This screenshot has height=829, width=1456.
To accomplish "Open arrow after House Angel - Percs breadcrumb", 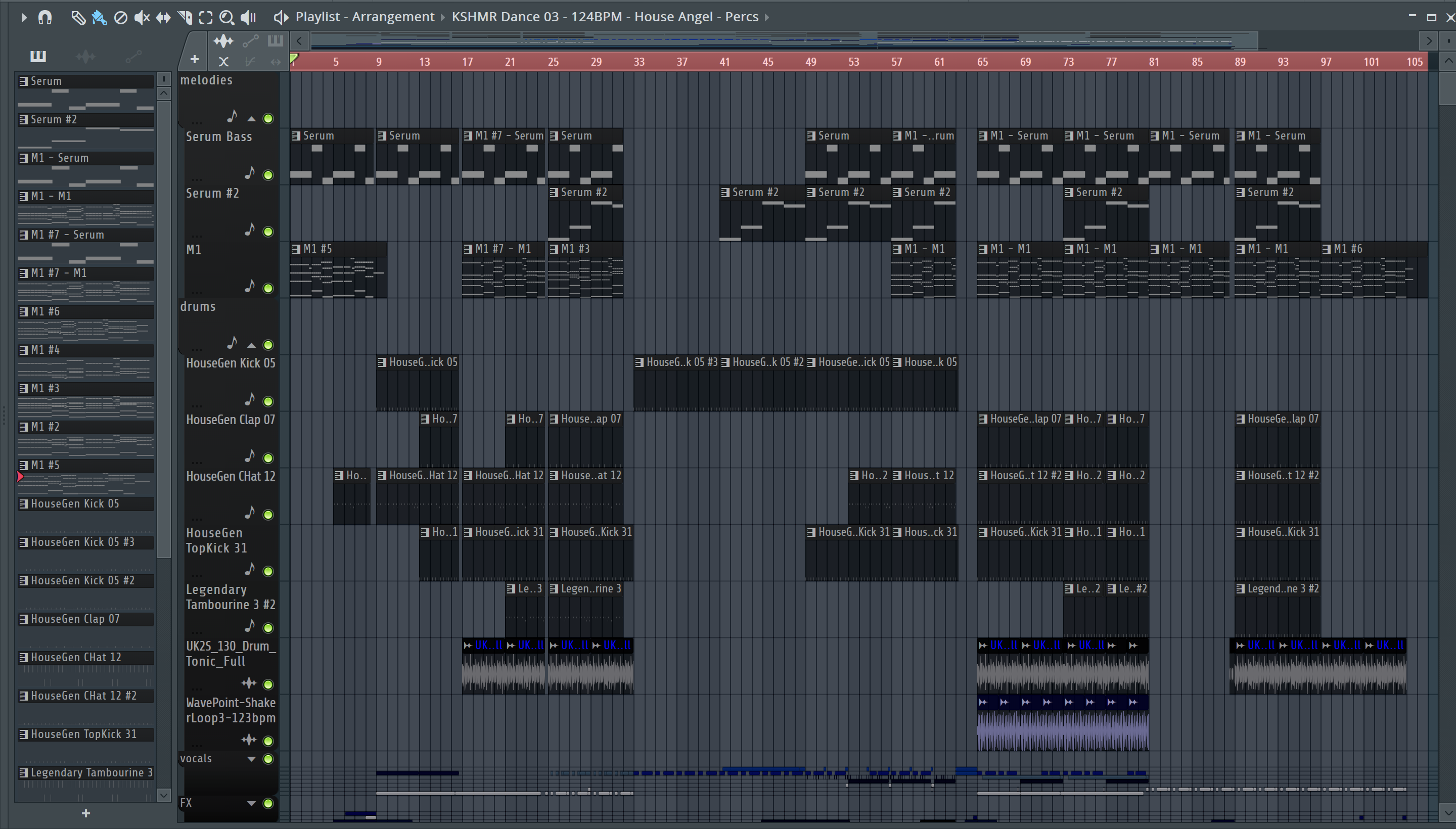I will click(767, 17).
